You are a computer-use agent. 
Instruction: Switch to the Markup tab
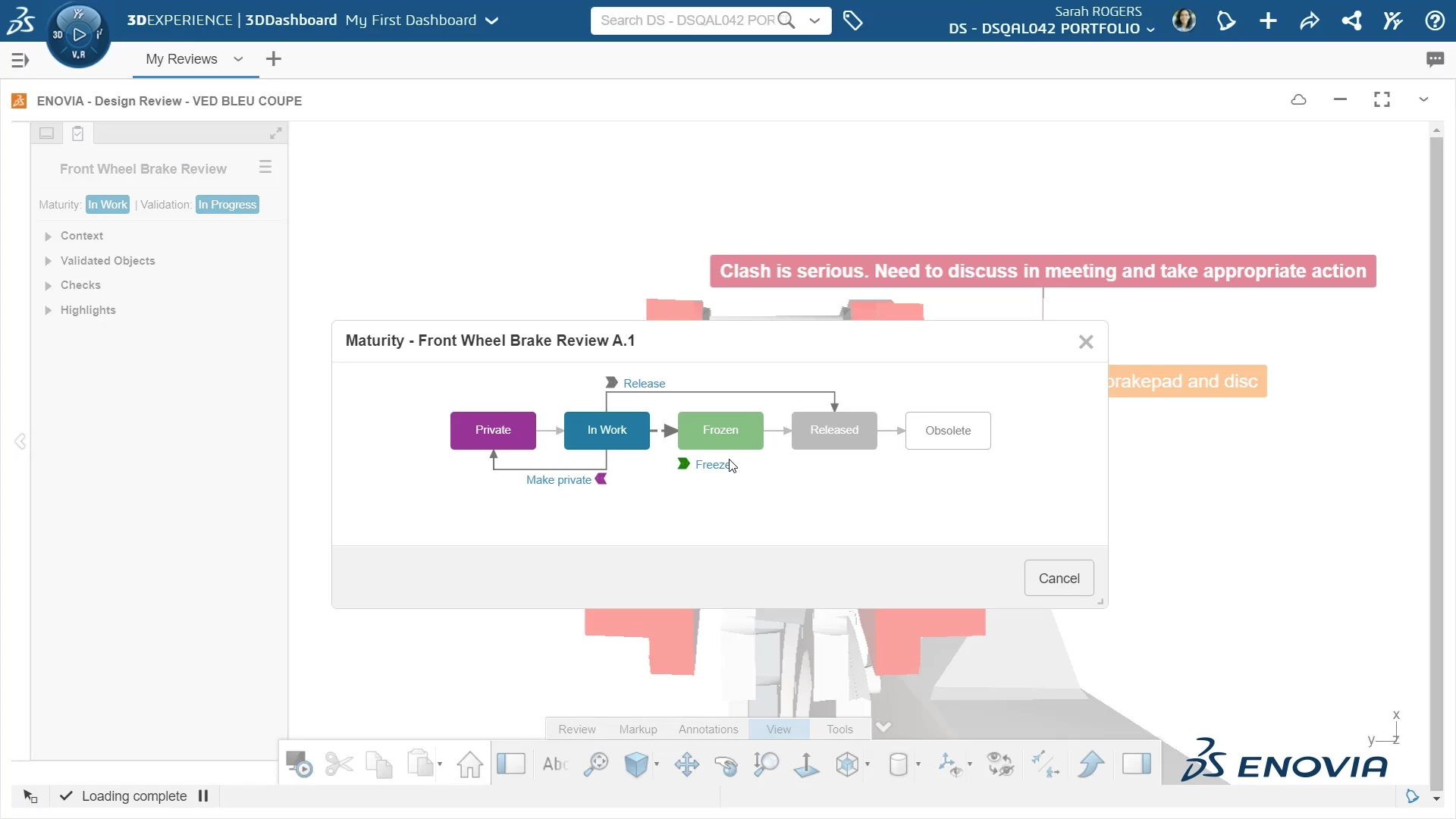(638, 729)
